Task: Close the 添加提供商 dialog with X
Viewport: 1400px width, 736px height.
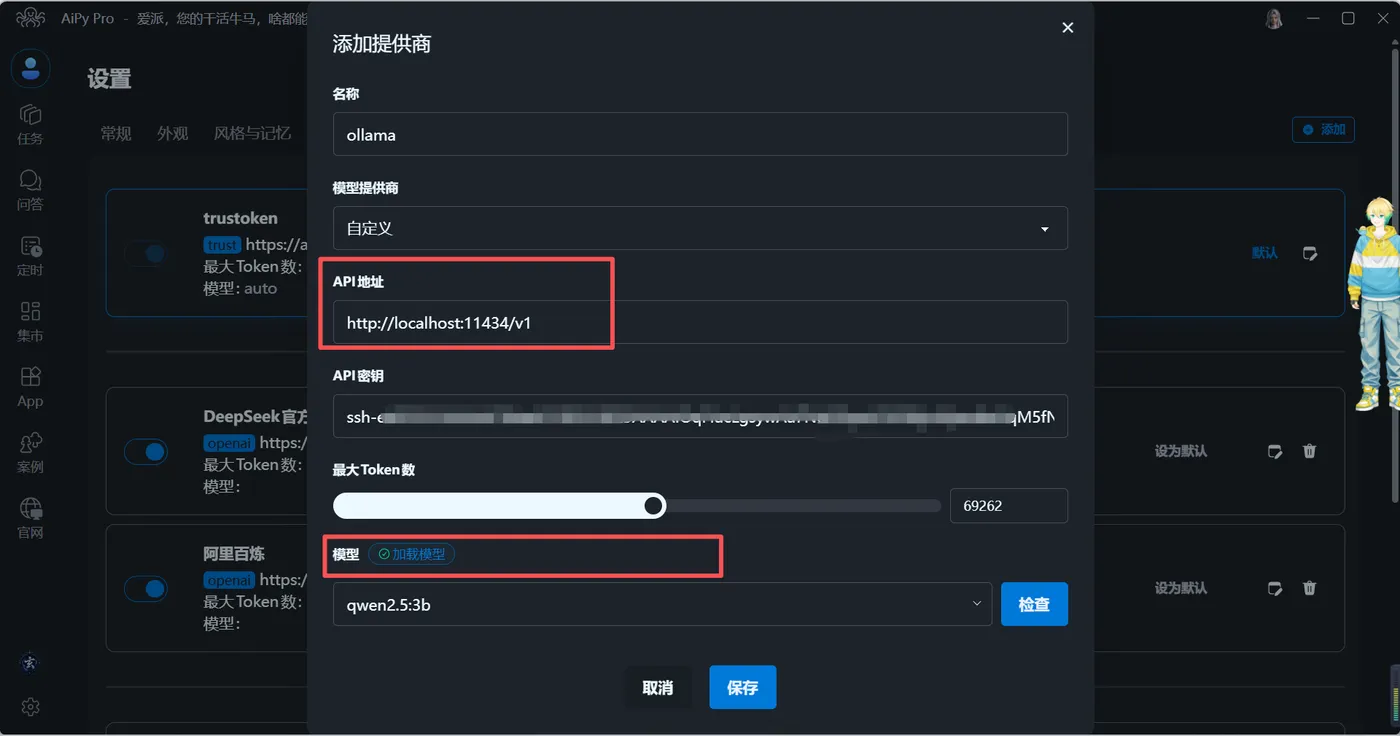Action: click(x=1067, y=28)
